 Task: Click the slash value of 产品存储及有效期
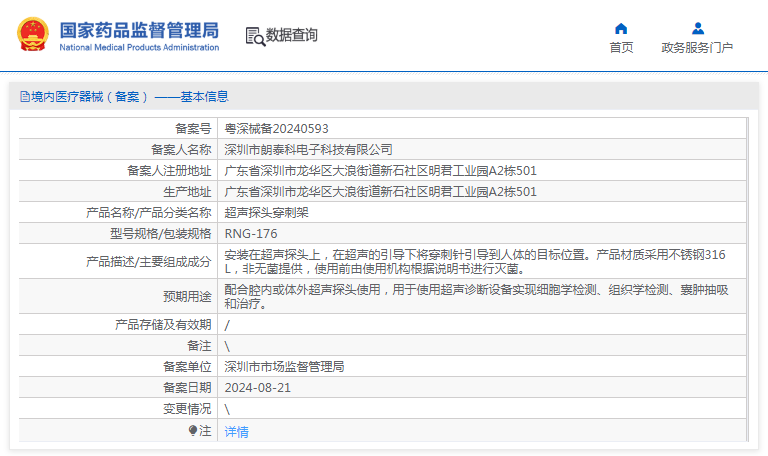coord(227,325)
